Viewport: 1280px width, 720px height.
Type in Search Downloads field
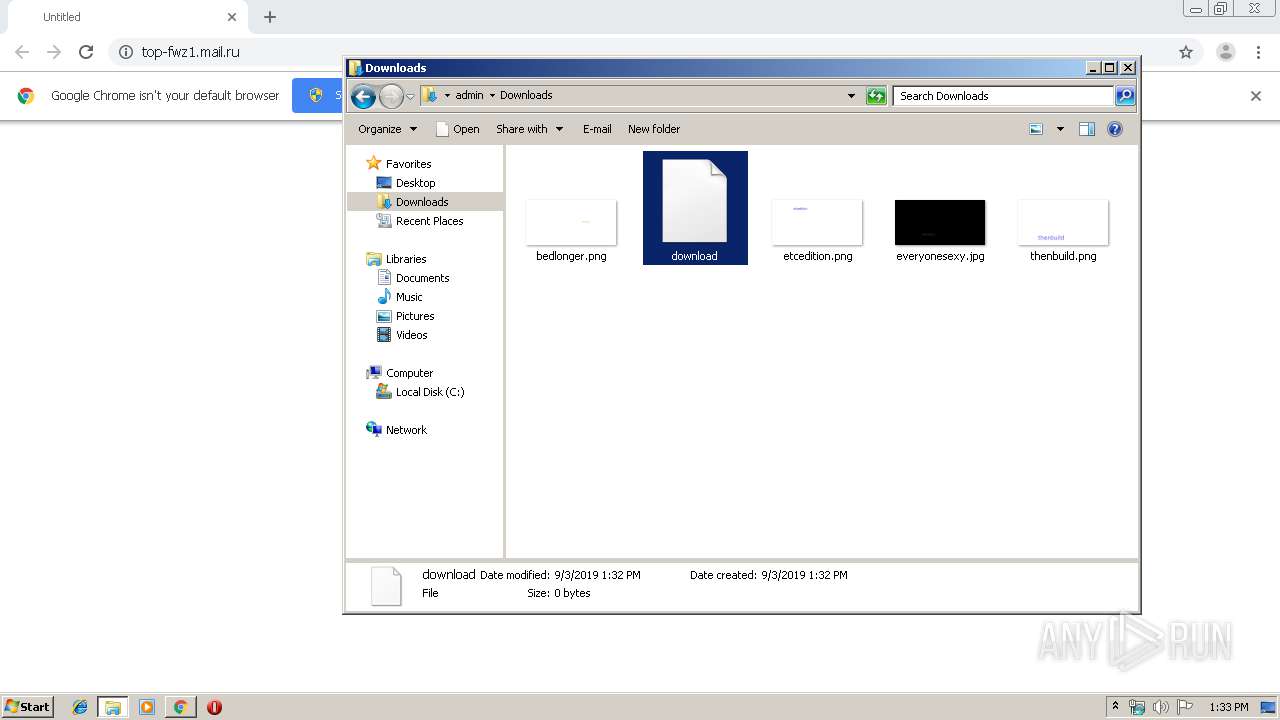tap(1003, 96)
